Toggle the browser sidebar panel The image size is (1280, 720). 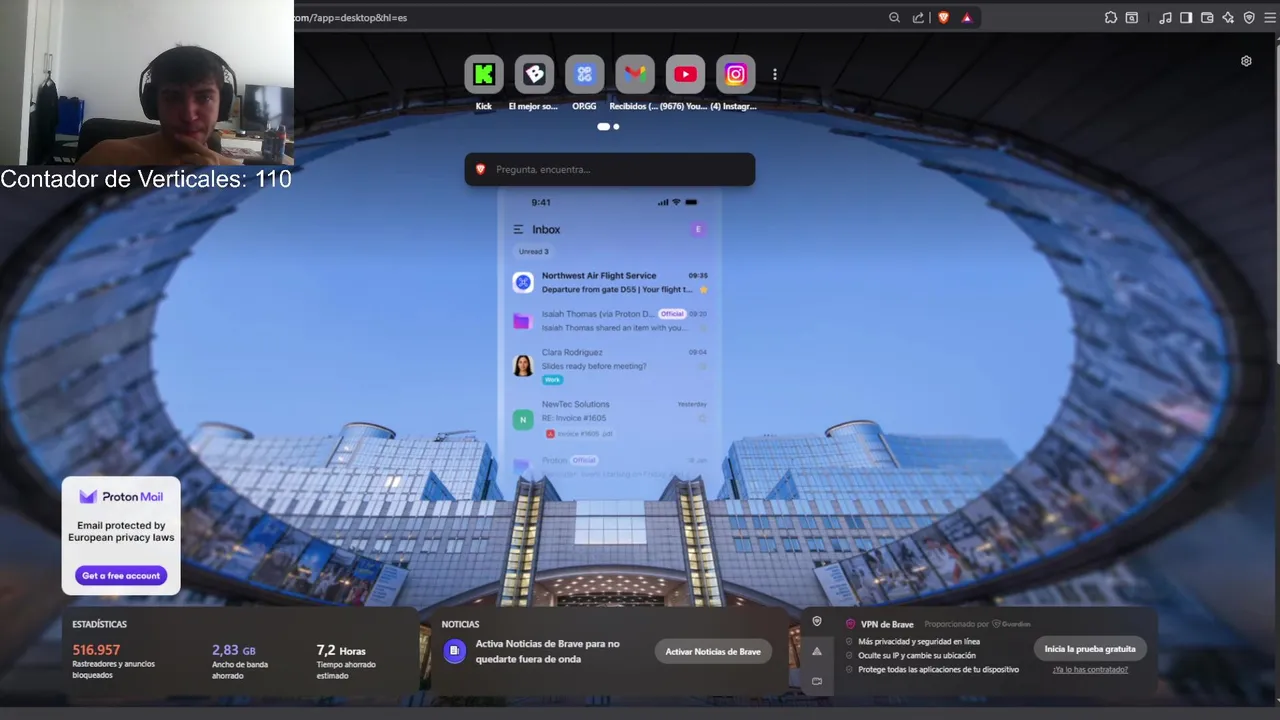1186,17
